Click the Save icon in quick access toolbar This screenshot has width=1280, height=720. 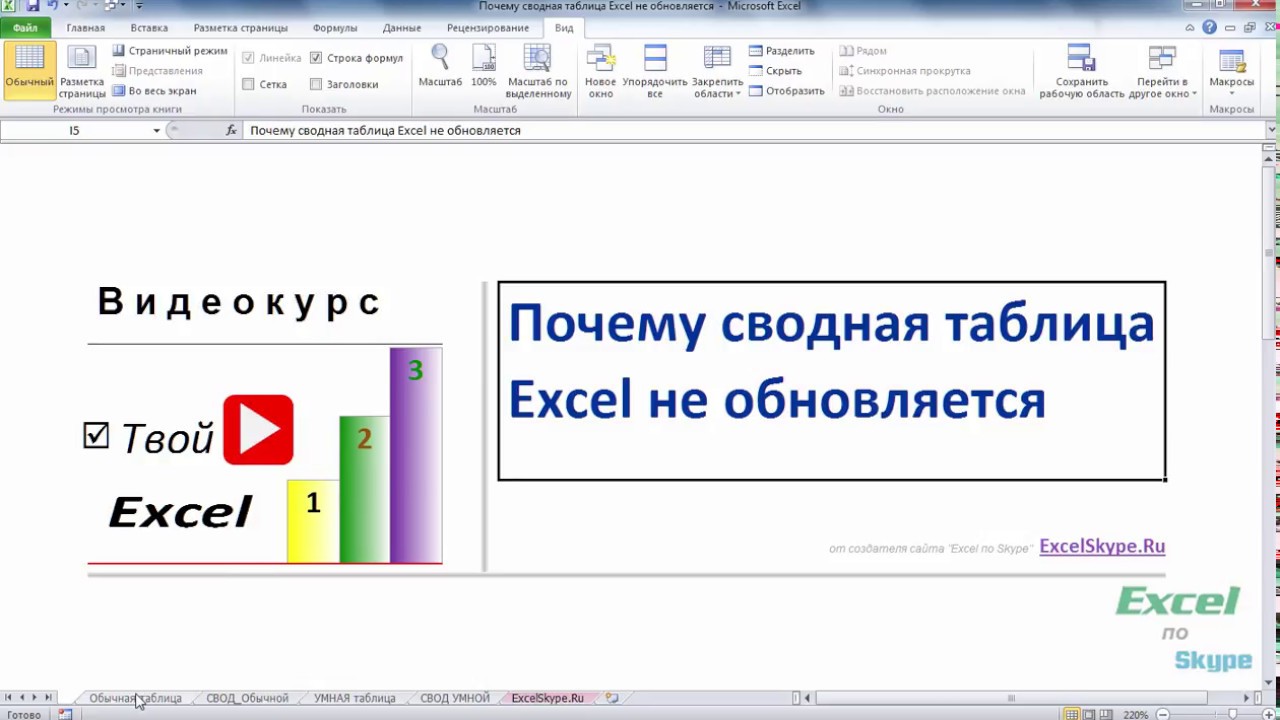point(32,6)
